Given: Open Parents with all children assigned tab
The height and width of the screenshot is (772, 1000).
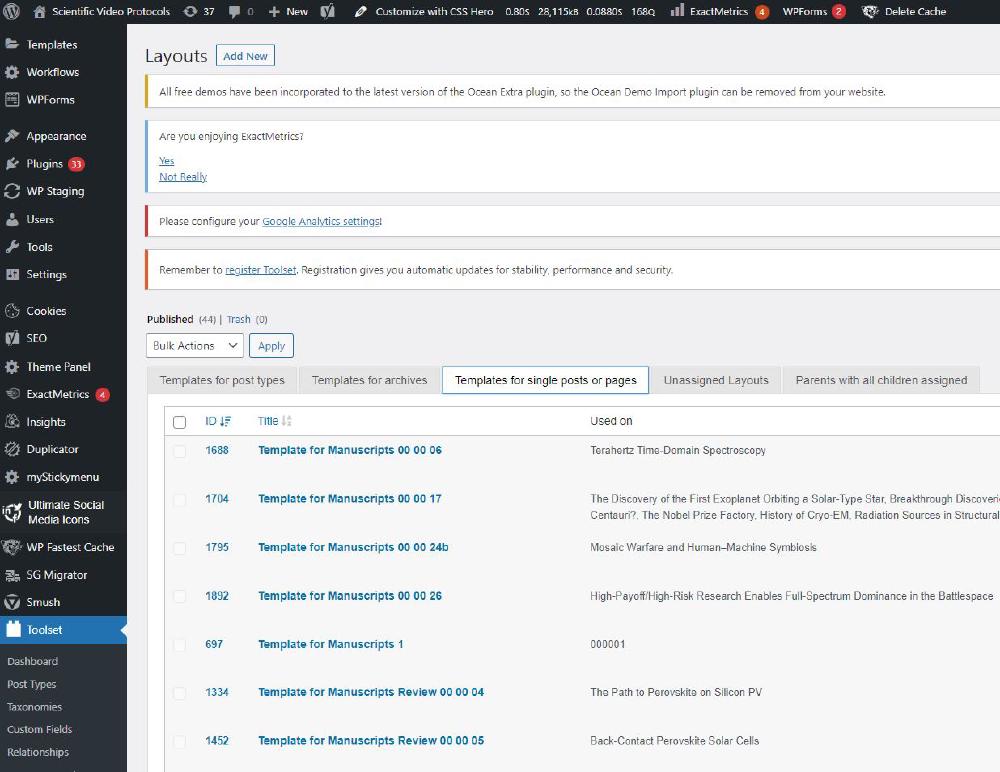Looking at the screenshot, I should point(881,380).
